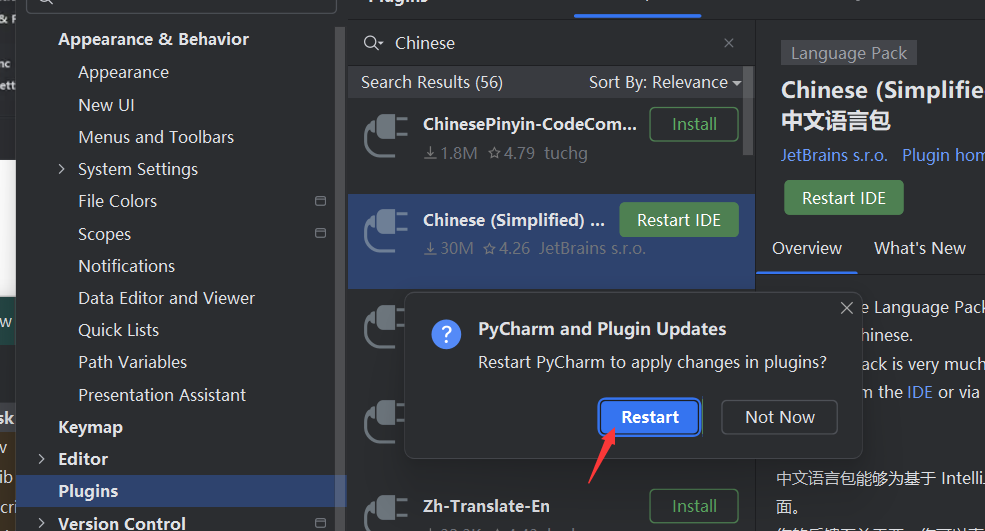Click the search magnifier icon beside Chinese
Screen dimensions: 985x531
pyautogui.click(x=373, y=43)
